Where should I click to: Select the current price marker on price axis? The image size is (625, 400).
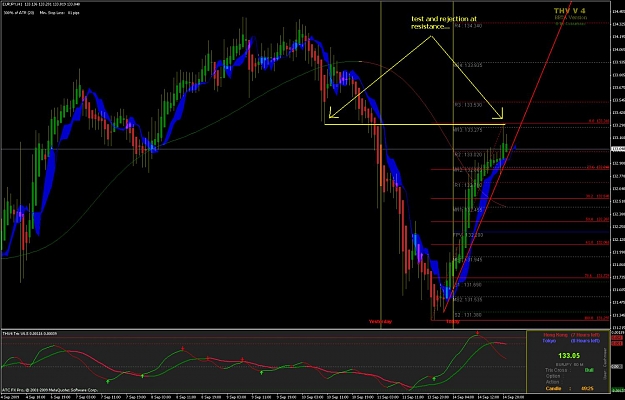[x=617, y=149]
